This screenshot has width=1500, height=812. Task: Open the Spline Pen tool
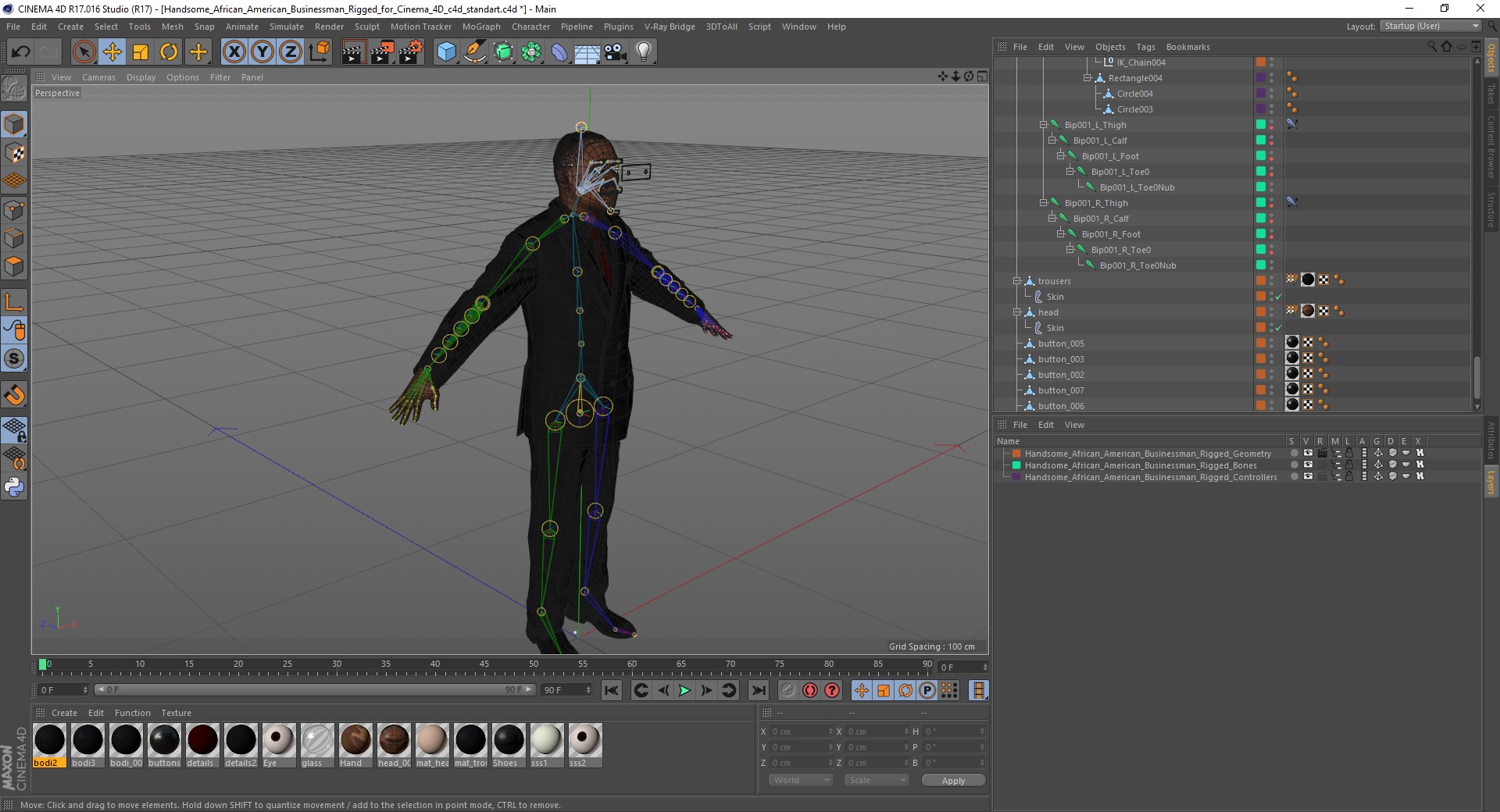pyautogui.click(x=474, y=52)
